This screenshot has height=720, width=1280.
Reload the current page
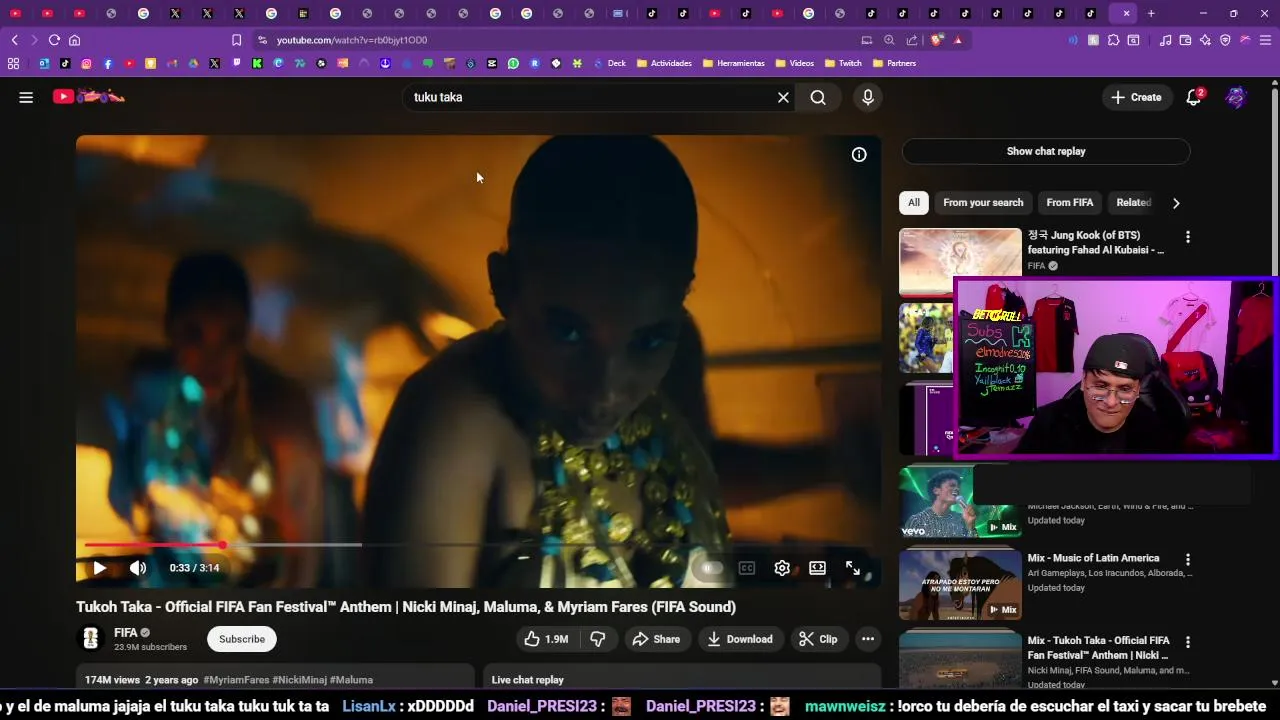point(54,40)
